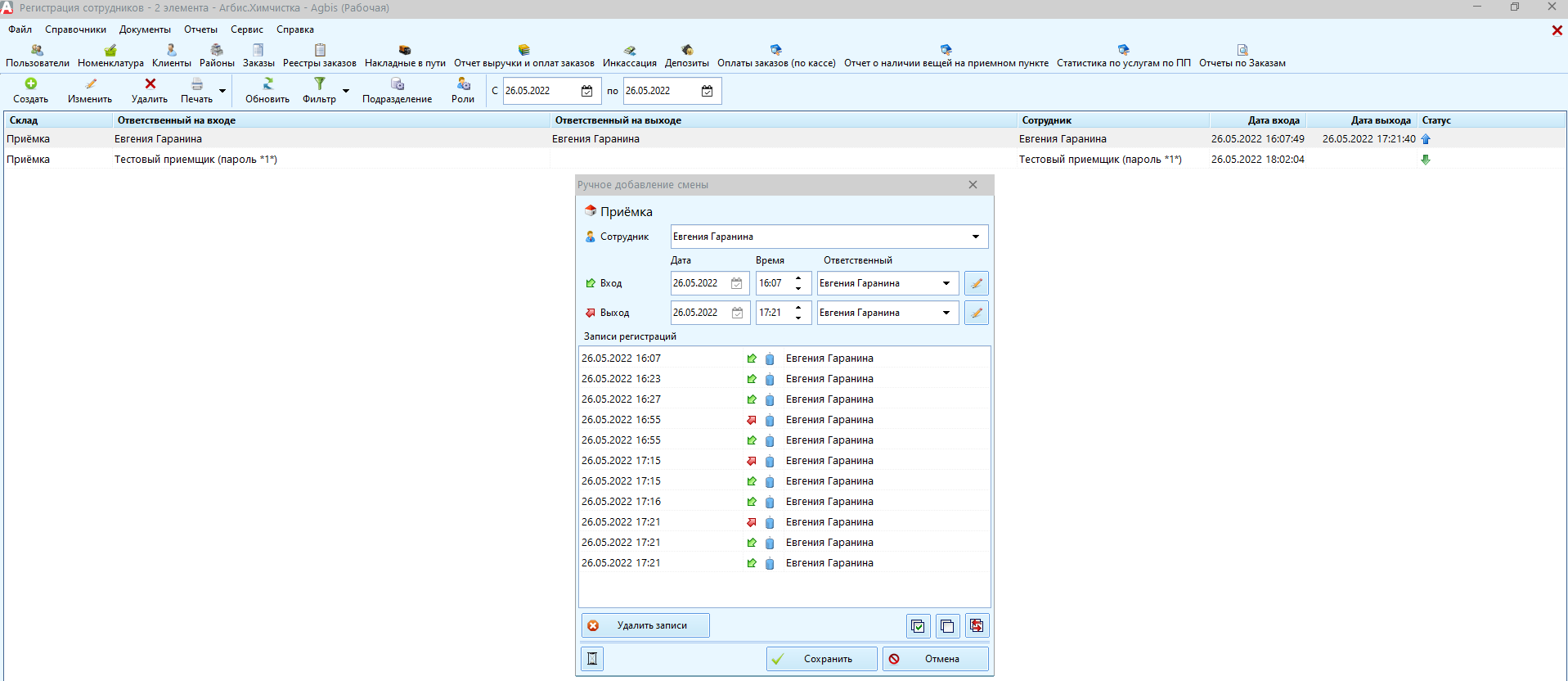Click the deselect all records icon
The height and width of the screenshot is (681, 1568).
pos(947,626)
